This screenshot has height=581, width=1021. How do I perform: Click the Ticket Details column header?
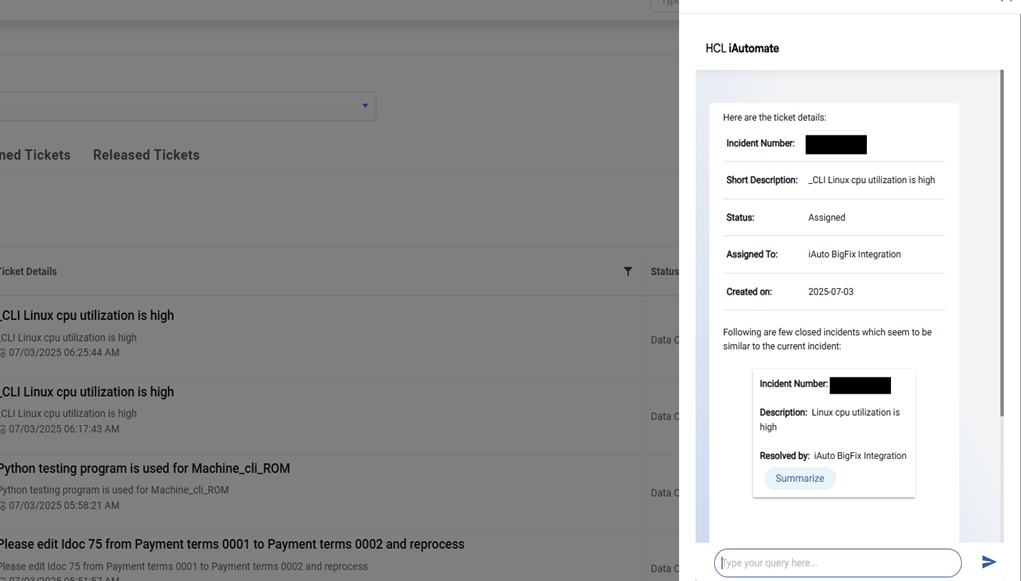28,271
